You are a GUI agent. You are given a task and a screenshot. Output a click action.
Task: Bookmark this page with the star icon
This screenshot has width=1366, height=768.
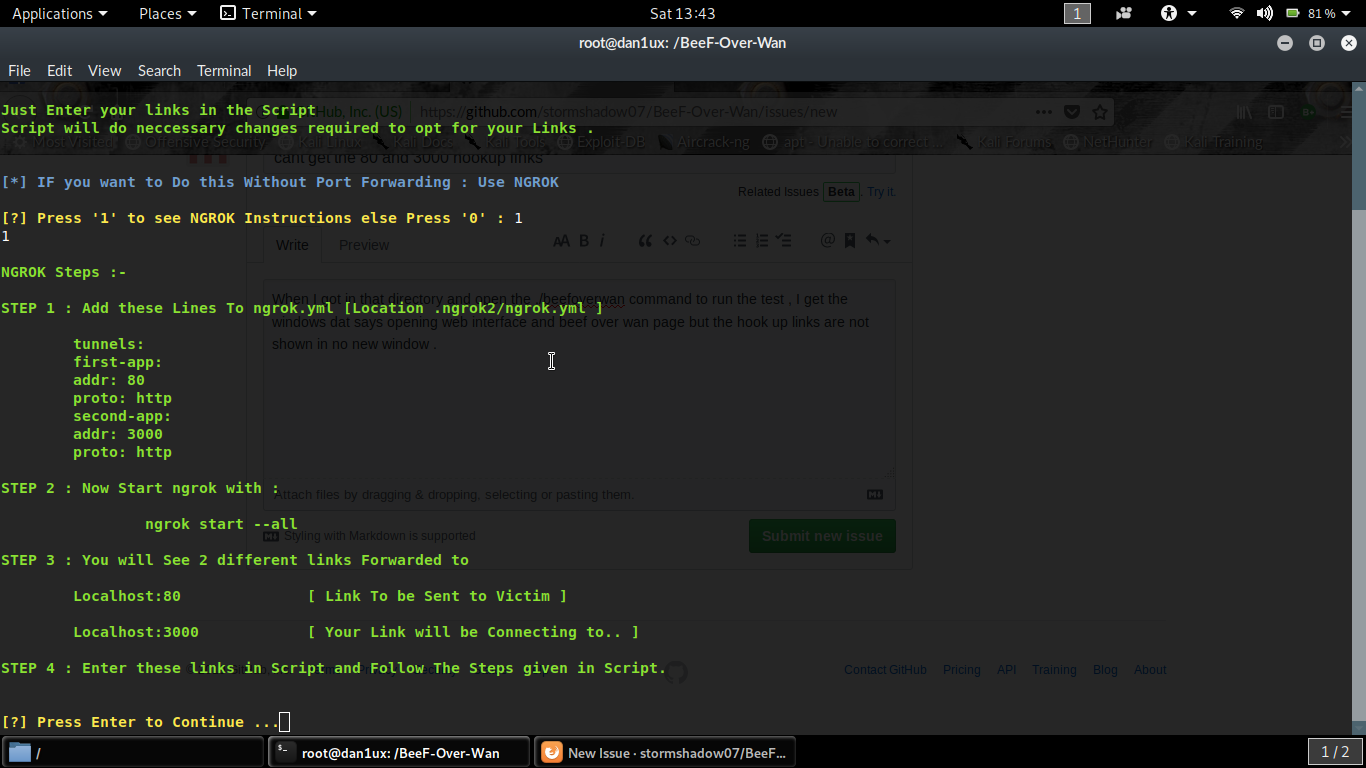pyautogui.click(x=1100, y=112)
